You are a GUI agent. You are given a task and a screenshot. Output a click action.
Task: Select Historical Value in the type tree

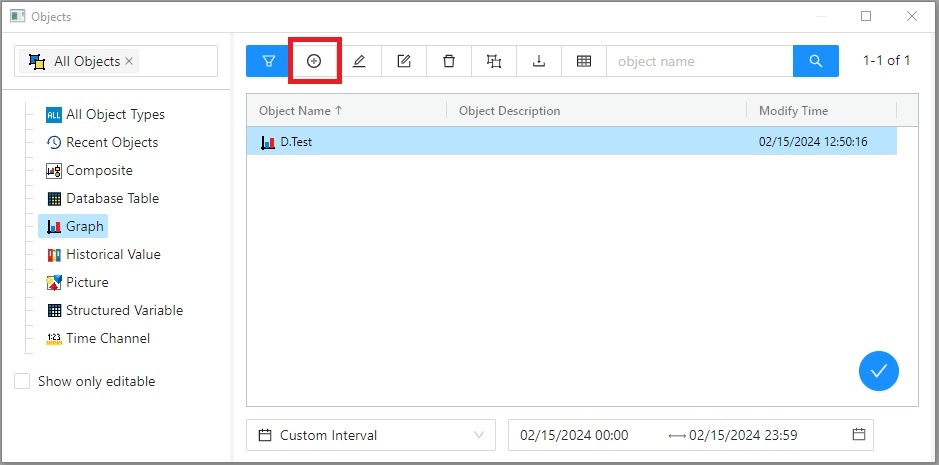pos(113,254)
